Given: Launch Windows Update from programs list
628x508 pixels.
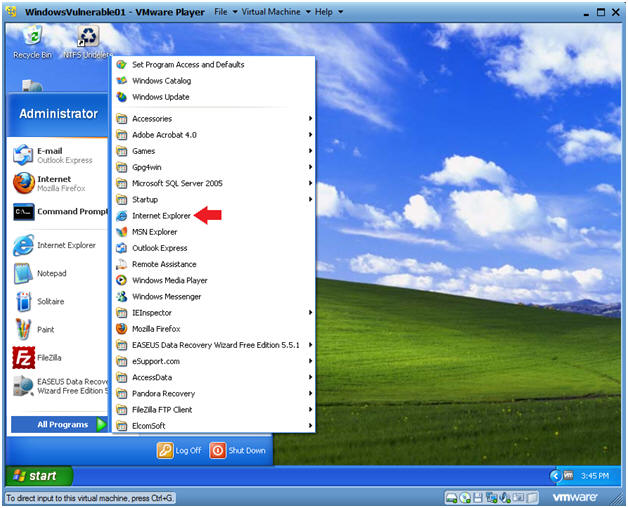Looking at the screenshot, I should [x=214, y=97].
